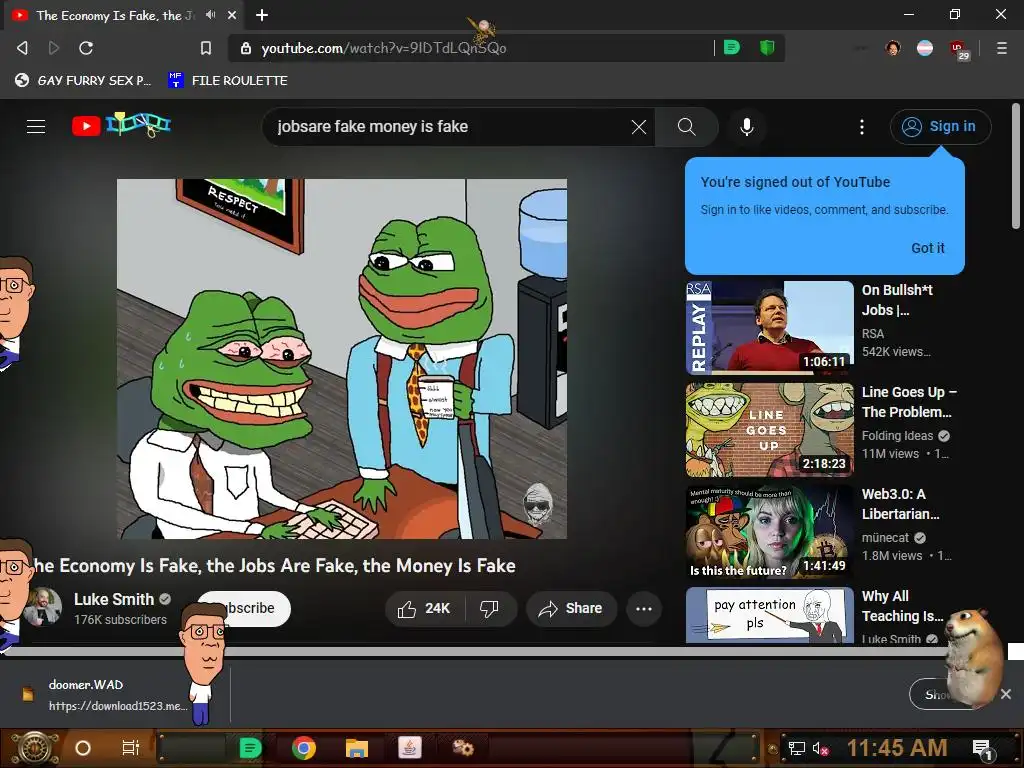Open Task View on the taskbar
The width and height of the screenshot is (1024, 768).
[131, 748]
